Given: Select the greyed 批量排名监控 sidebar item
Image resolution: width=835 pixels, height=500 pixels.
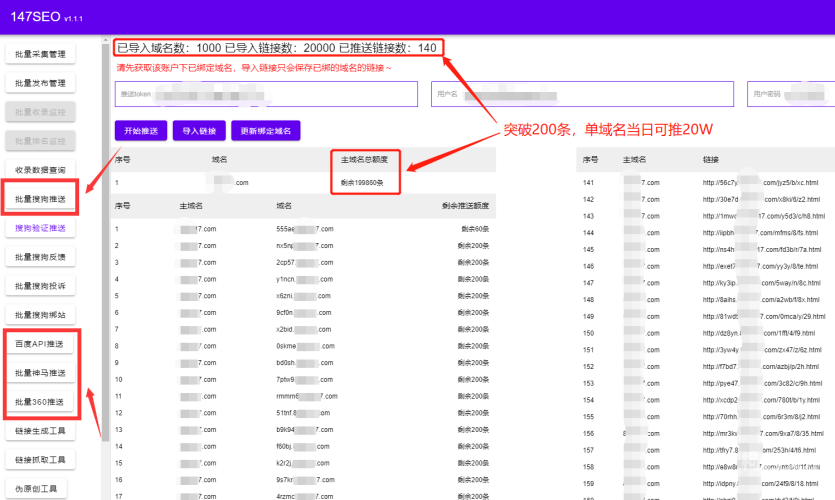Looking at the screenshot, I should click(40, 141).
